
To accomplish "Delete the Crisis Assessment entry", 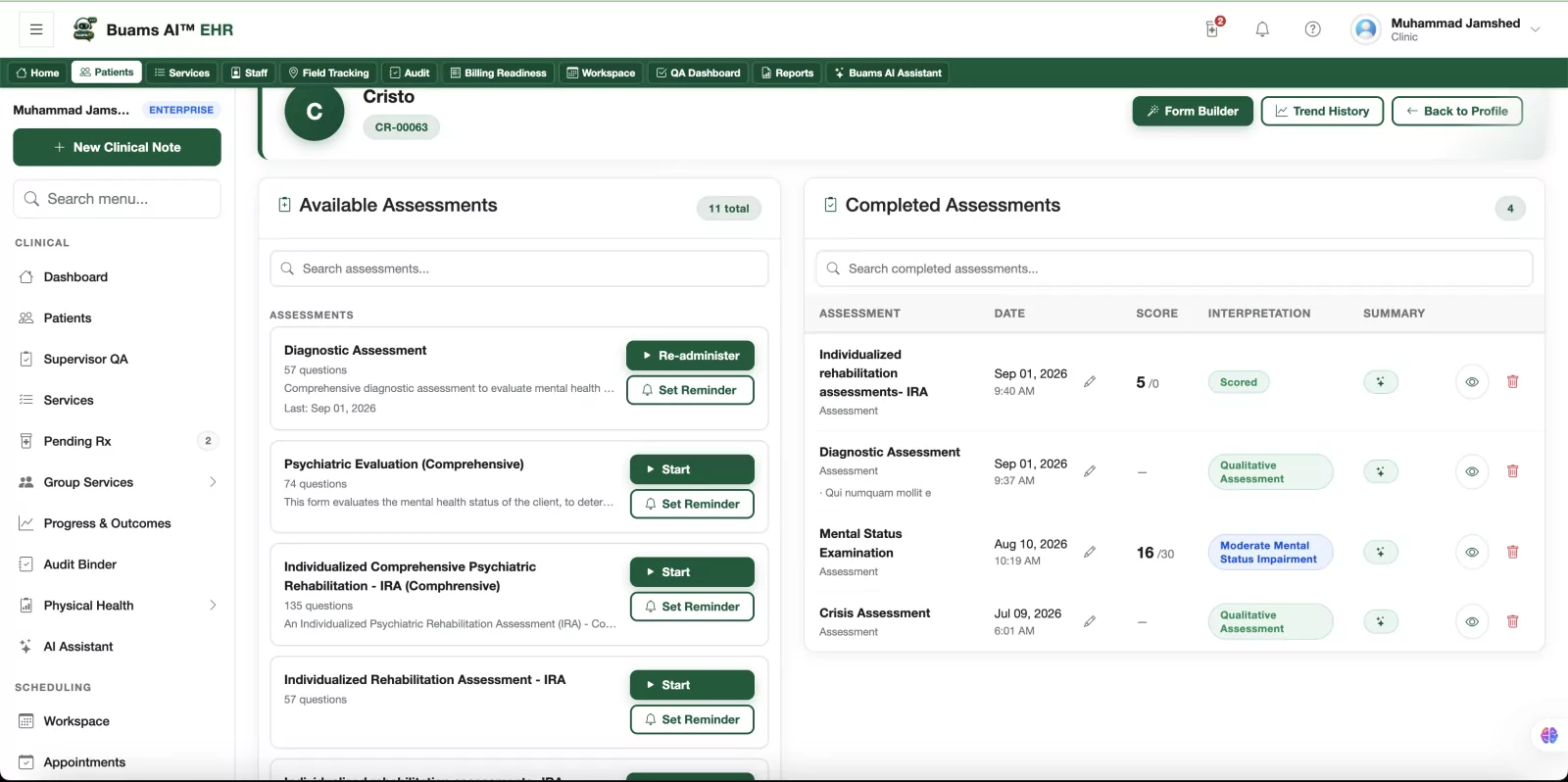I will (x=1512, y=621).
